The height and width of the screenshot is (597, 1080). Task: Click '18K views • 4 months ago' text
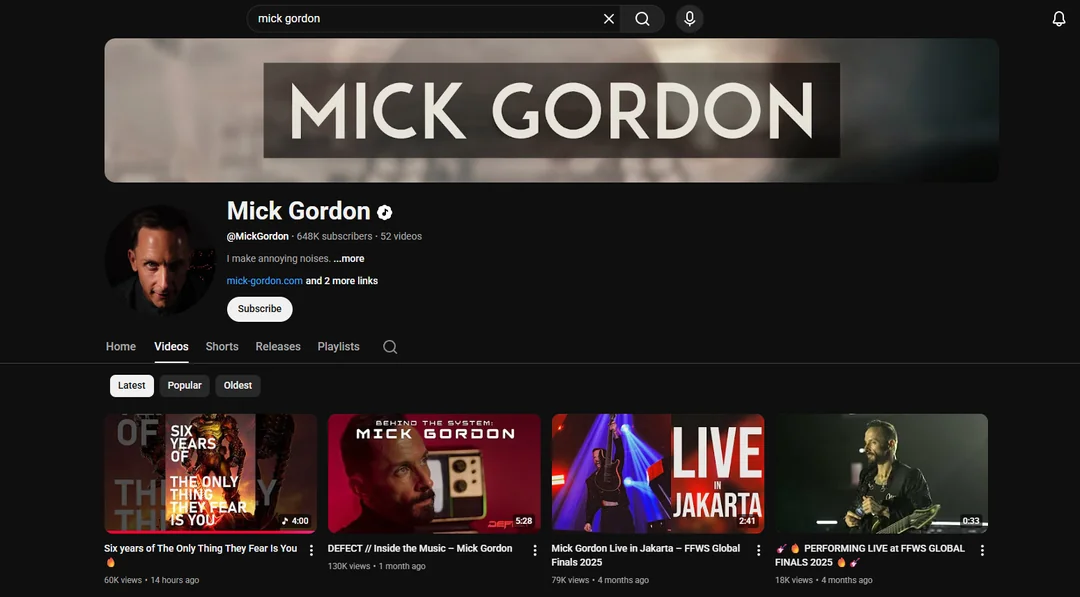[824, 580]
